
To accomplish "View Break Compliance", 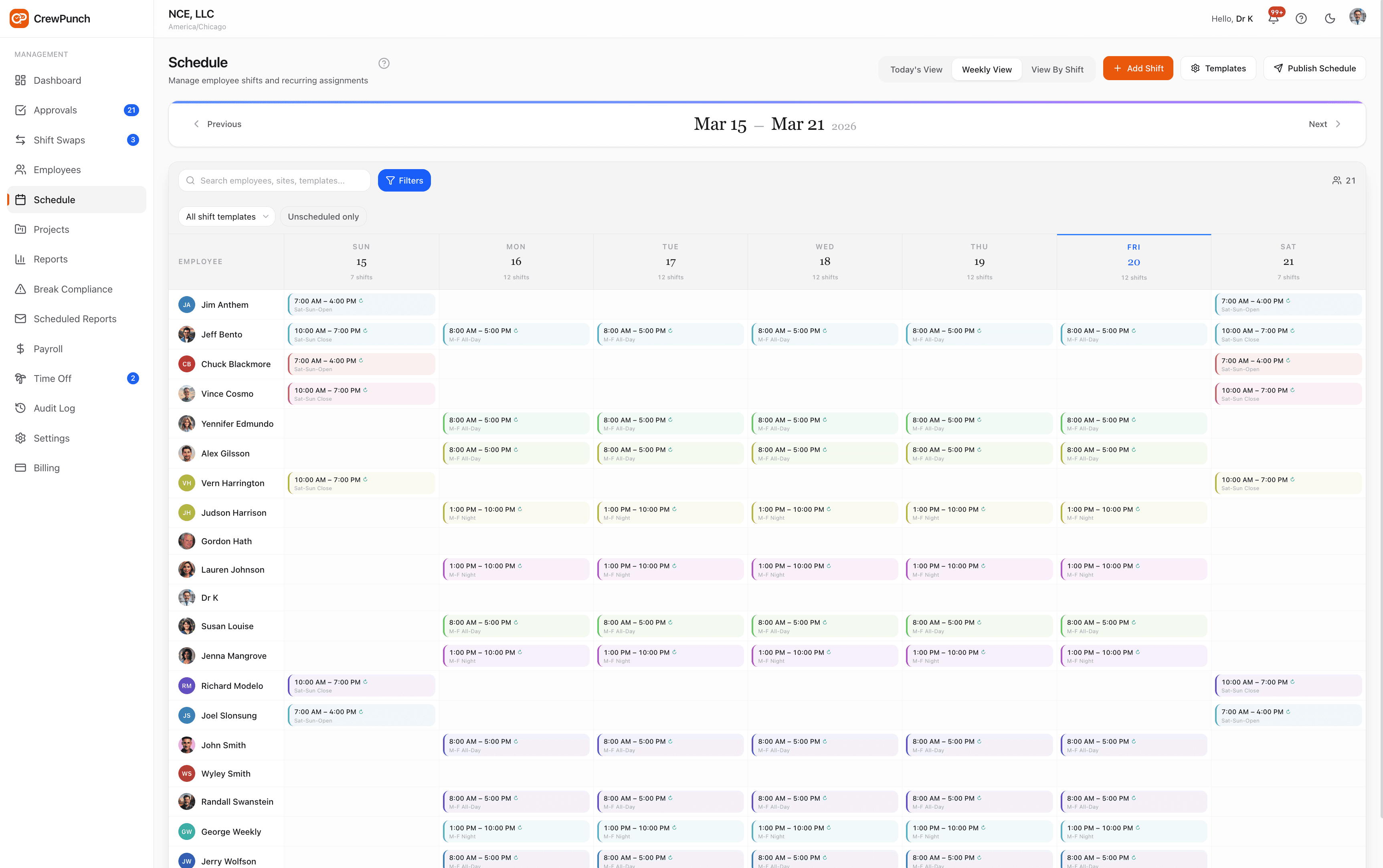I will coord(72,289).
